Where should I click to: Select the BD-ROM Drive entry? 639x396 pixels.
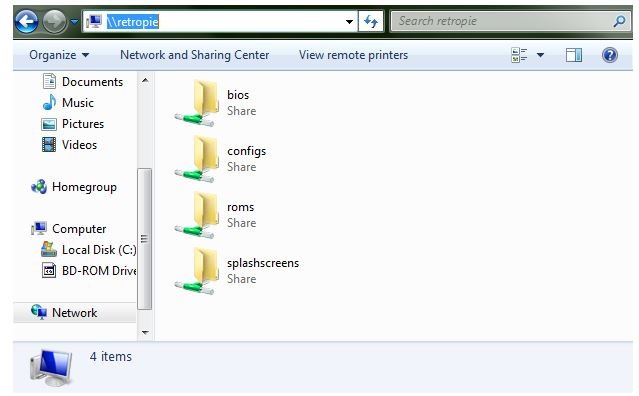pyautogui.click(x=99, y=271)
